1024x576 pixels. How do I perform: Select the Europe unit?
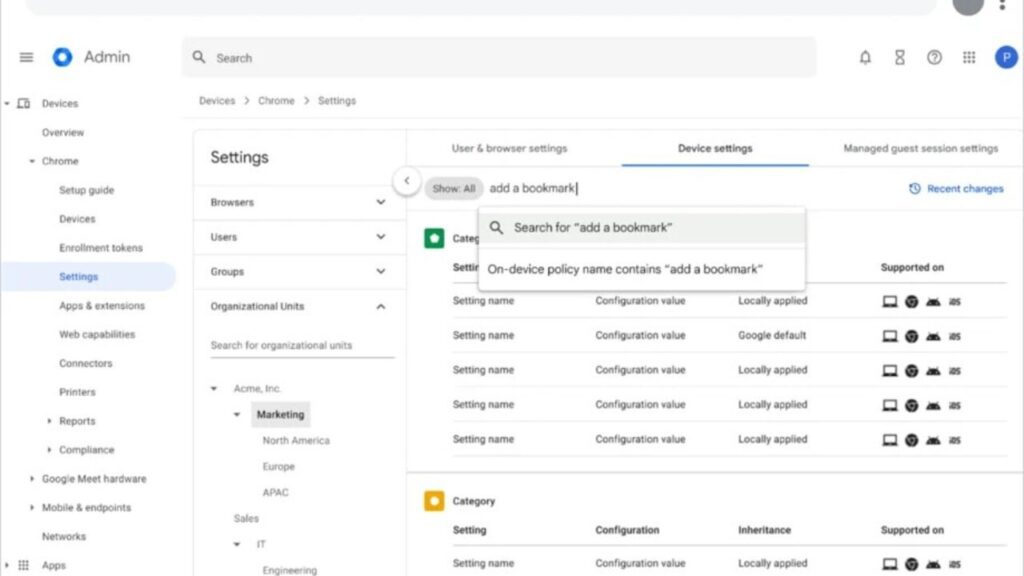[278, 466]
